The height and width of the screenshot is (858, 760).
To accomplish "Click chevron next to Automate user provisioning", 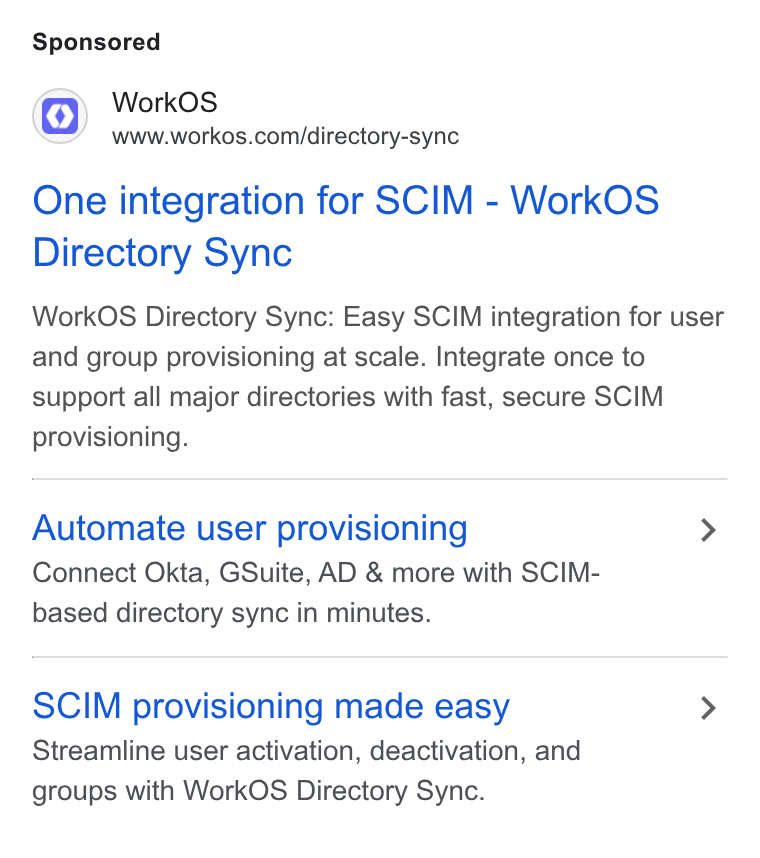I will (709, 530).
